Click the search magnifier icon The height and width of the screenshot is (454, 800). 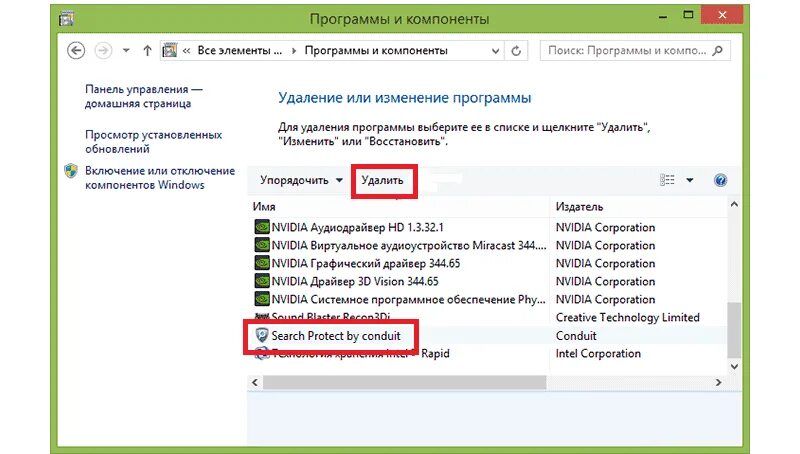[x=718, y=51]
